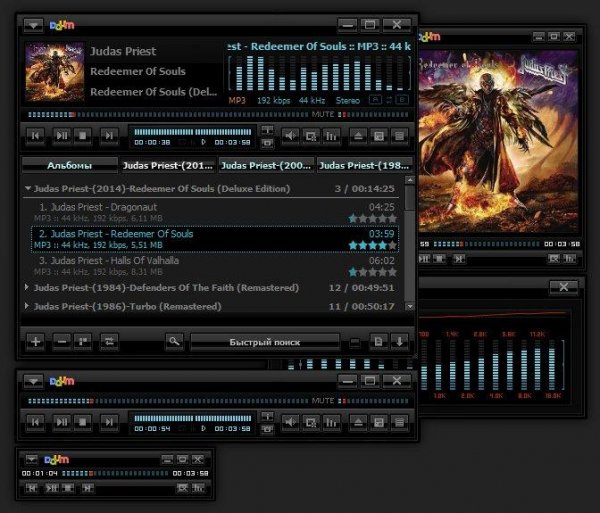Open main window dropdown menu arrow
Image resolution: width=600 pixels, height=513 pixels.
pos(33,25)
